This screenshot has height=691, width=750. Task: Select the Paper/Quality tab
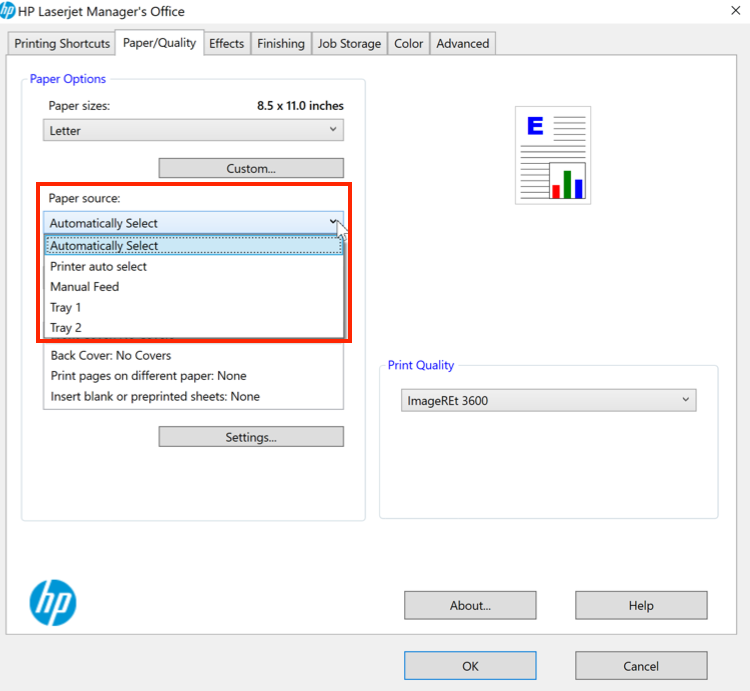[x=159, y=43]
